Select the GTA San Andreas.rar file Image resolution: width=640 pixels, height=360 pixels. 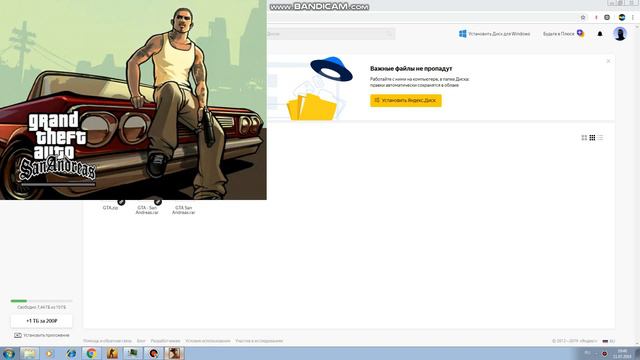coord(183,210)
